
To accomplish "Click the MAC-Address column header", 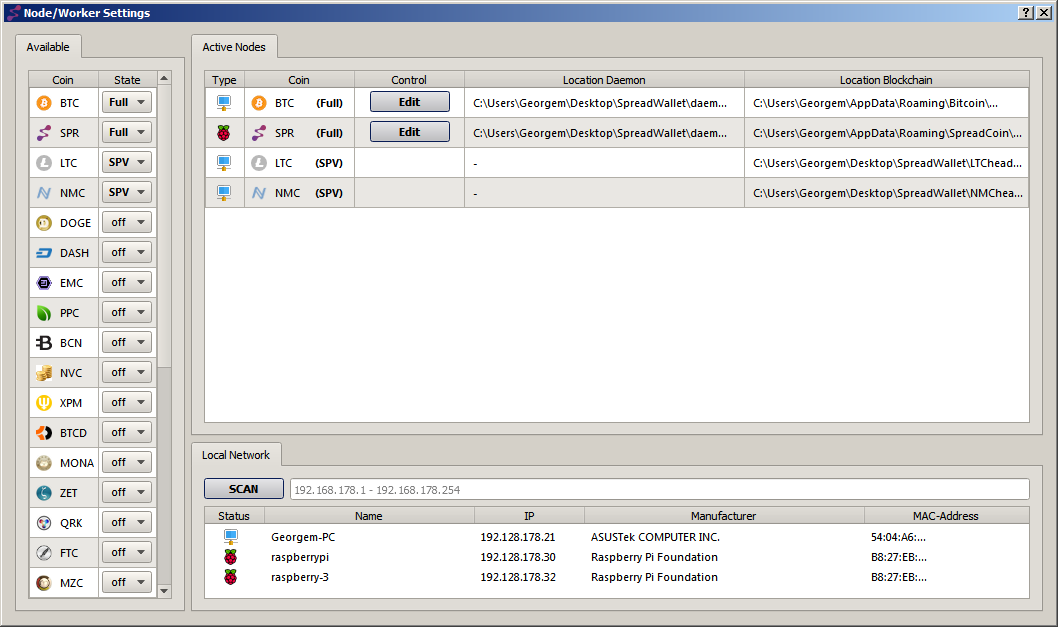I will coord(946,516).
